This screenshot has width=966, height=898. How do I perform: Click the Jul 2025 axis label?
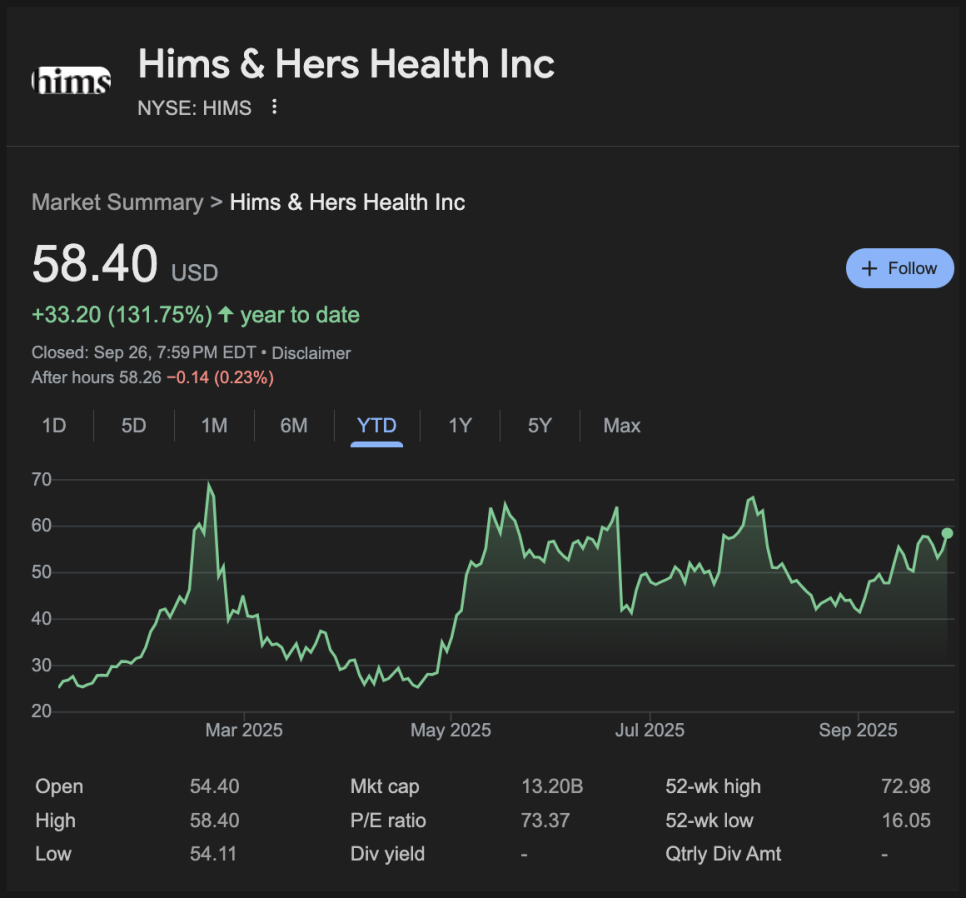tap(650, 730)
